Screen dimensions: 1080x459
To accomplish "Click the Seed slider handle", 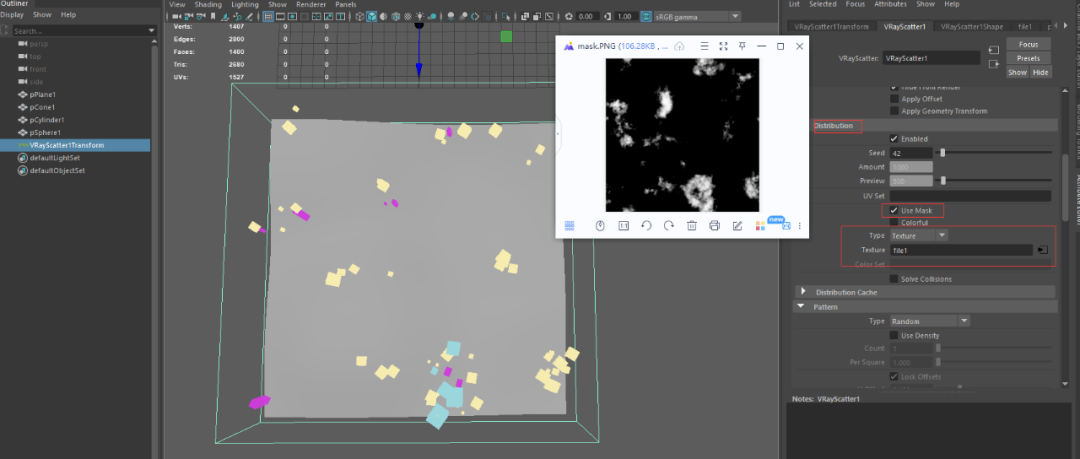I will point(943,152).
